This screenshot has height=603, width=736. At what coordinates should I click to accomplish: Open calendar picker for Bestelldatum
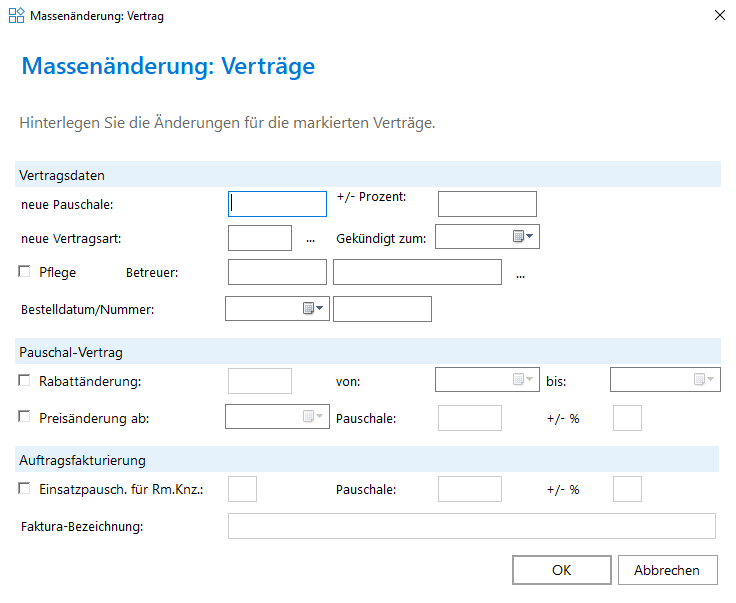[x=308, y=308]
